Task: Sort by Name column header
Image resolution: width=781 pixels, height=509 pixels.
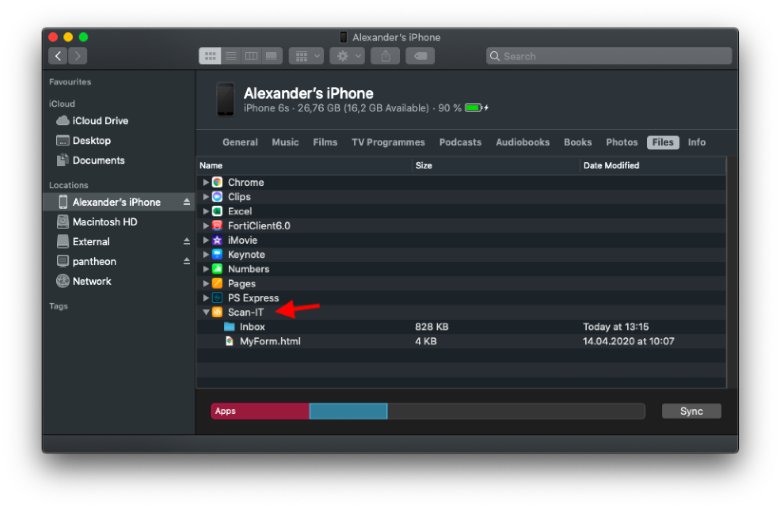Action: coord(305,165)
